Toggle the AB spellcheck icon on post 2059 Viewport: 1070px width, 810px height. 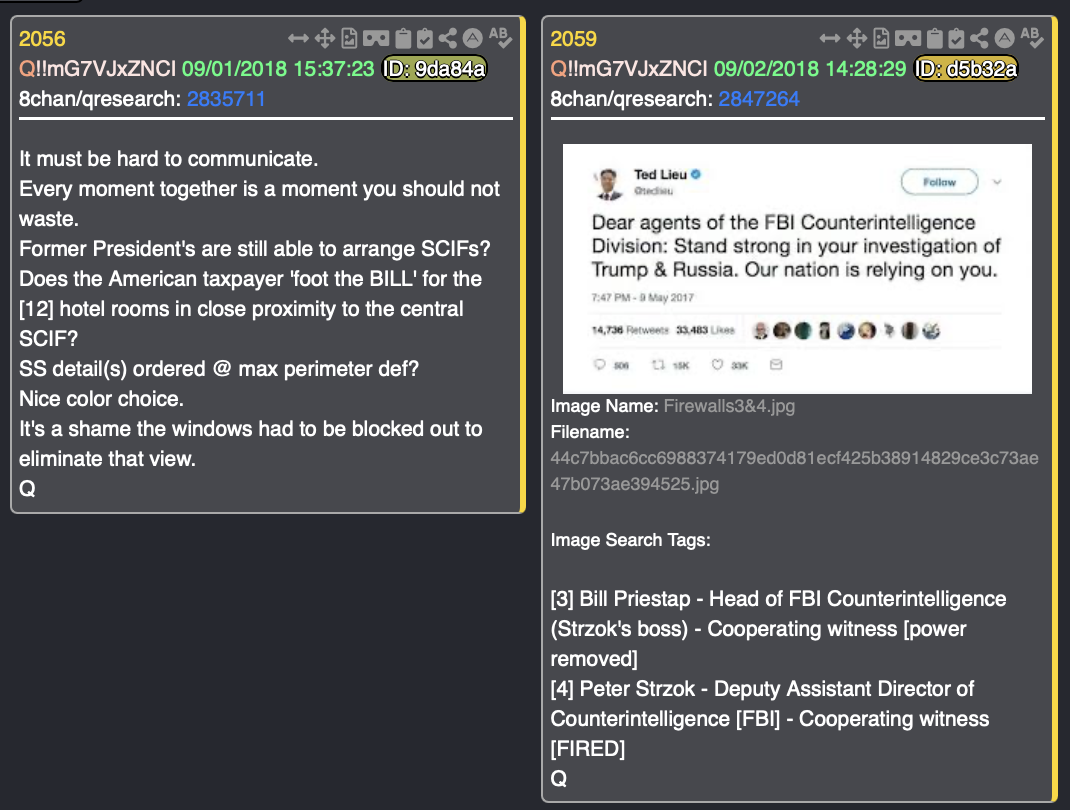point(1032,38)
